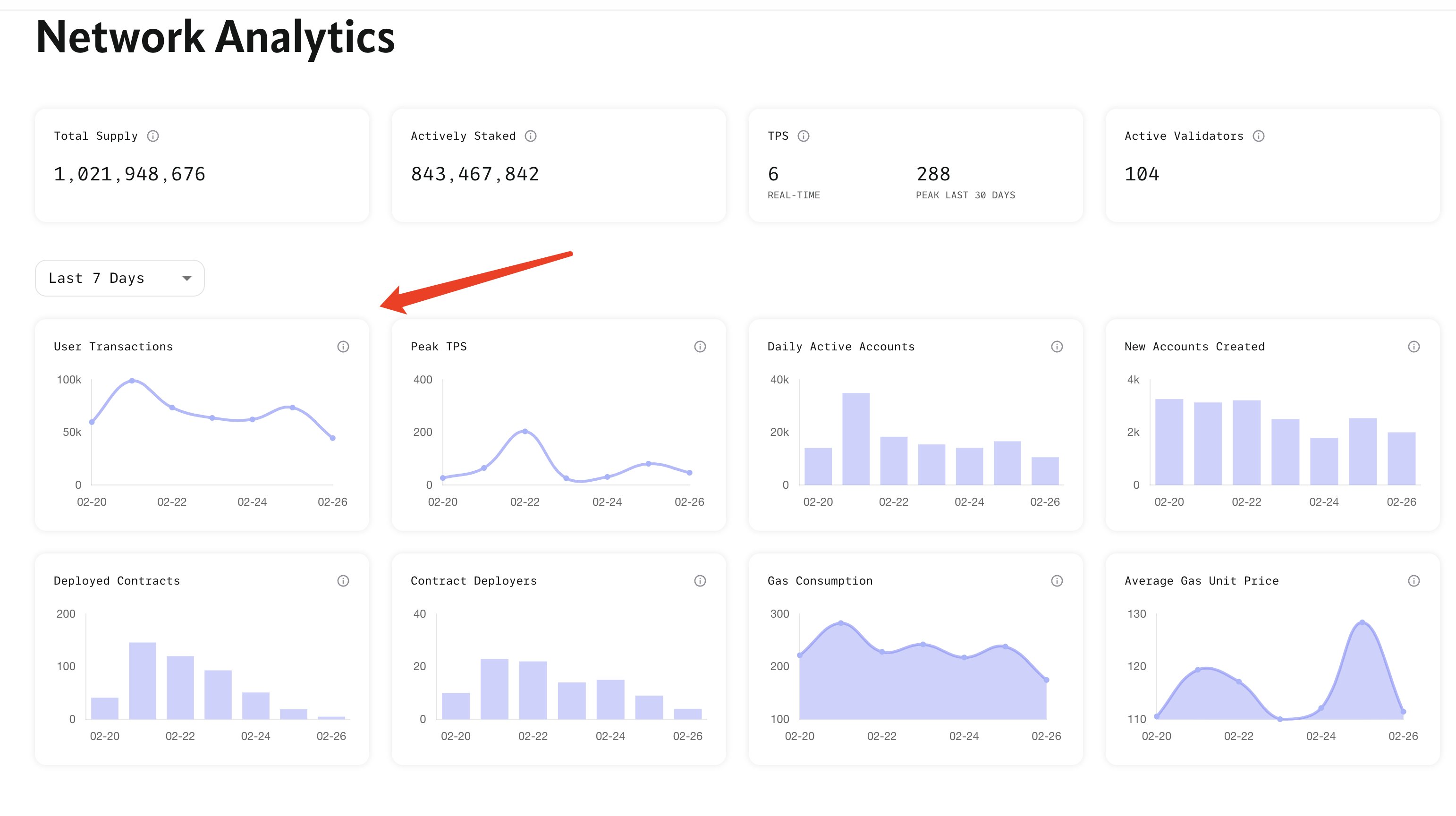Click info icon next to Total Supply

tap(152, 136)
